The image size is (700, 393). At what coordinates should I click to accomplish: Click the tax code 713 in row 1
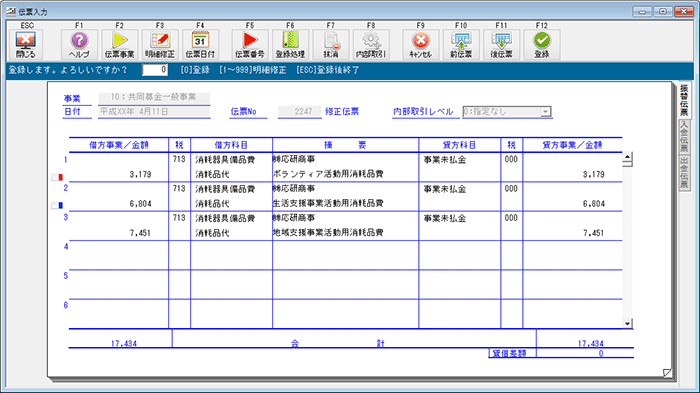coord(179,159)
